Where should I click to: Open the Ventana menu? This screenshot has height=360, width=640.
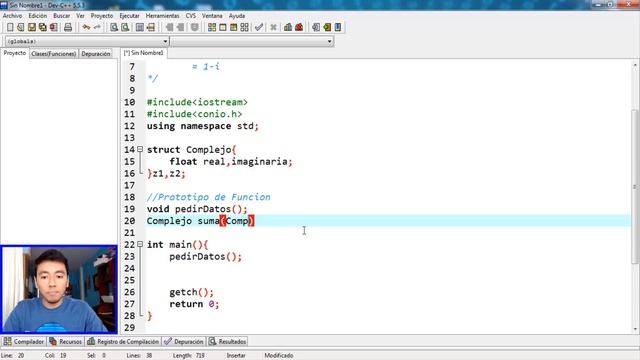pos(212,16)
